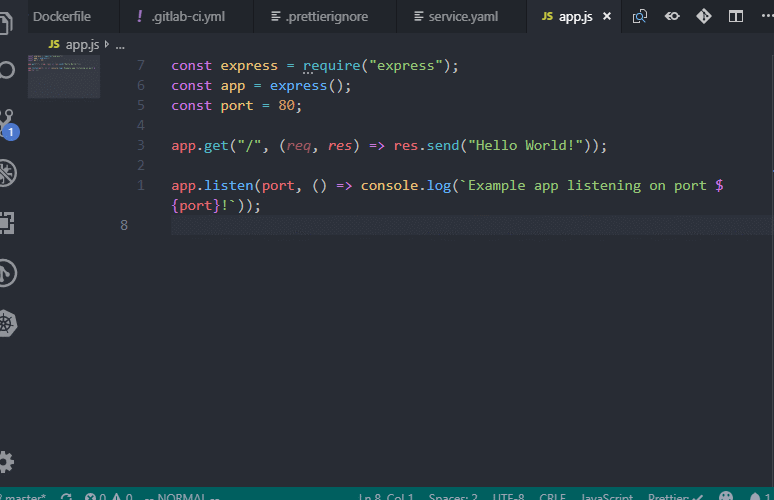
Task: Click the CRLF line ending indicator
Action: coord(552,496)
